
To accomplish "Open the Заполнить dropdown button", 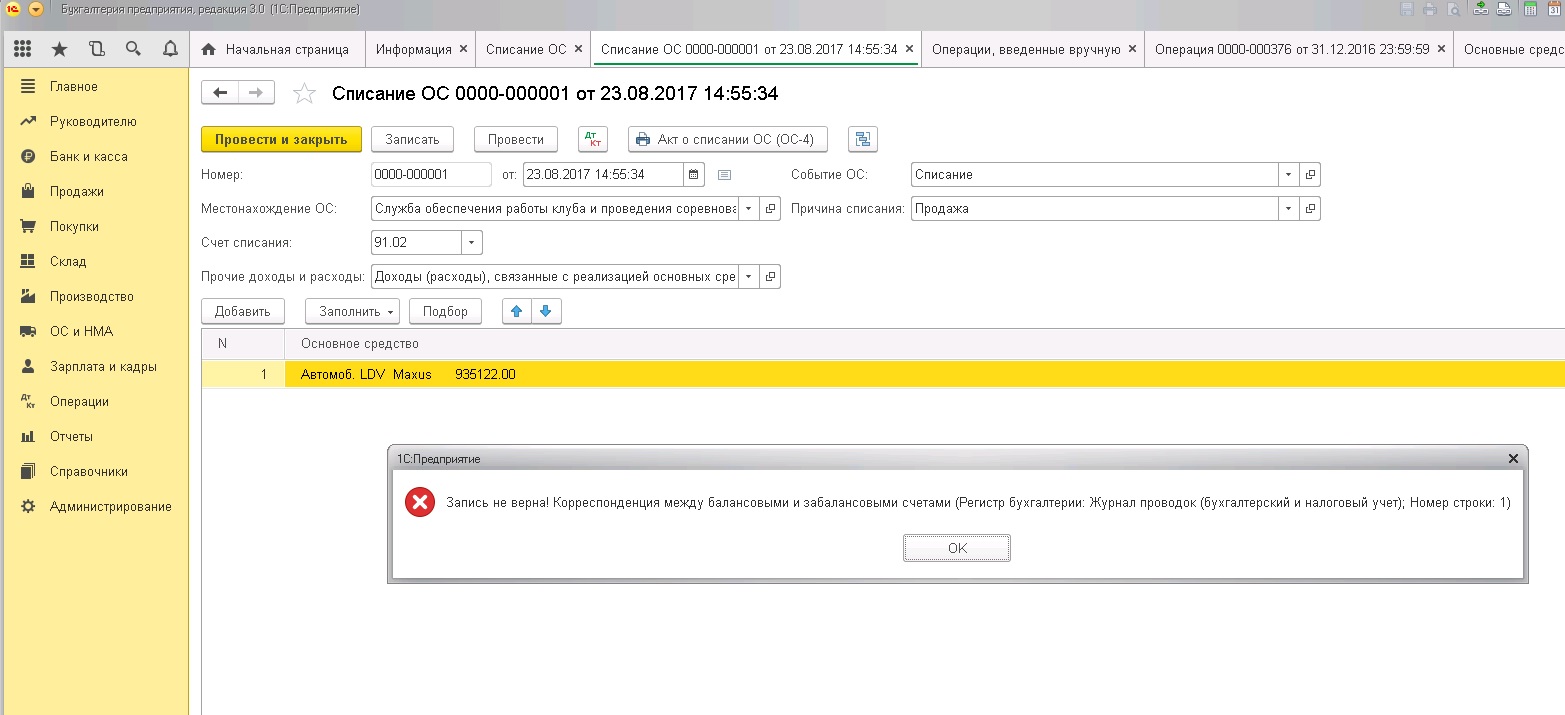I will pos(352,311).
